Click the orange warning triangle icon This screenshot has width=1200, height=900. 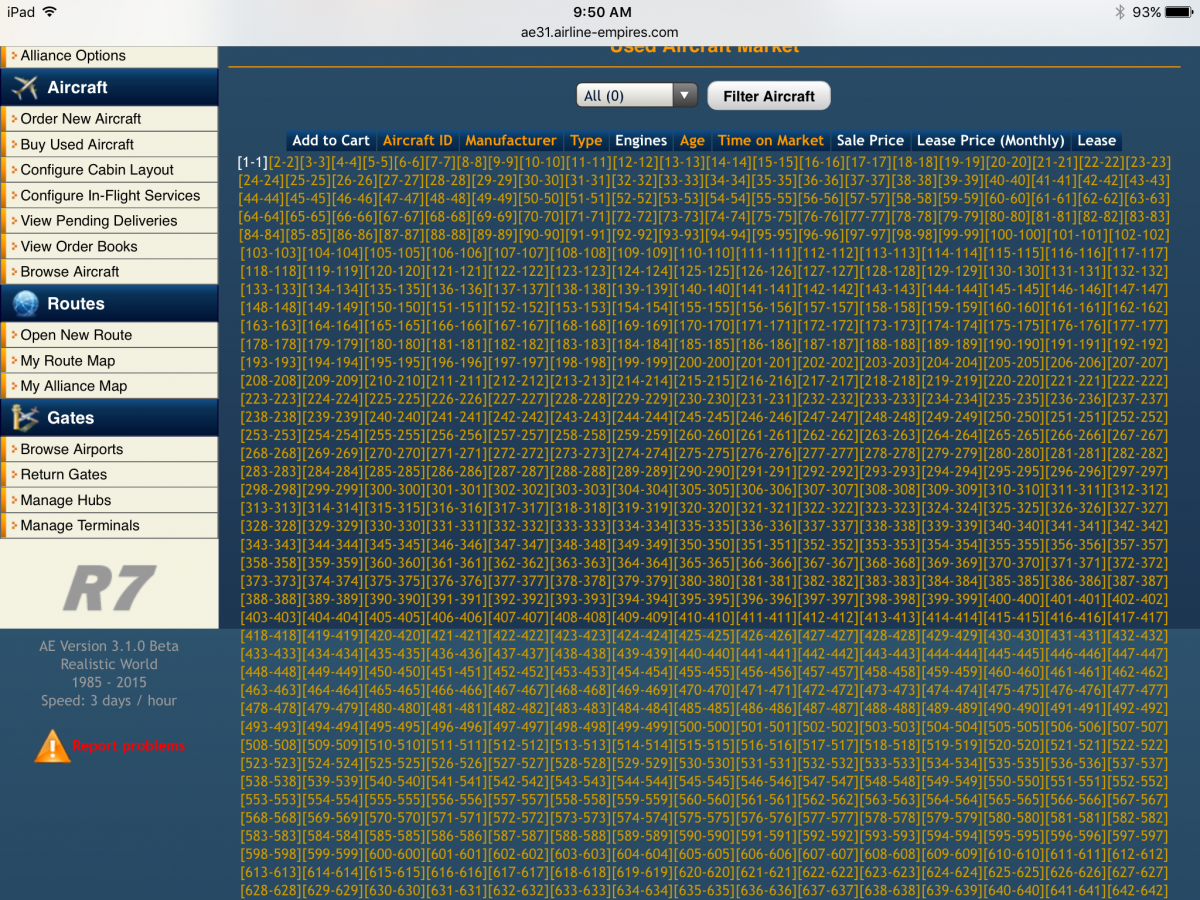52,746
